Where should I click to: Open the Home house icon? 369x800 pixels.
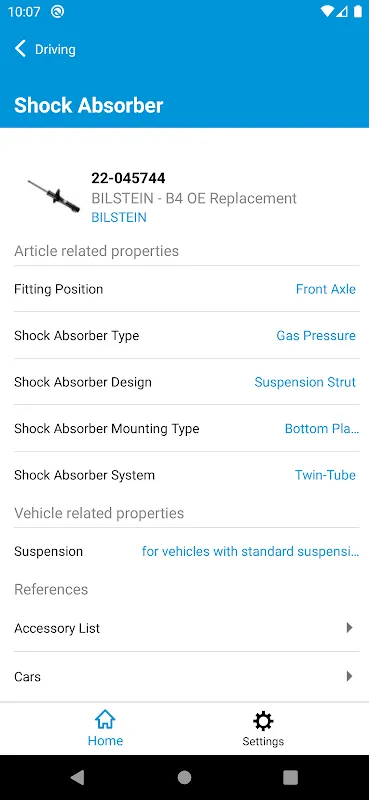[x=105, y=720]
